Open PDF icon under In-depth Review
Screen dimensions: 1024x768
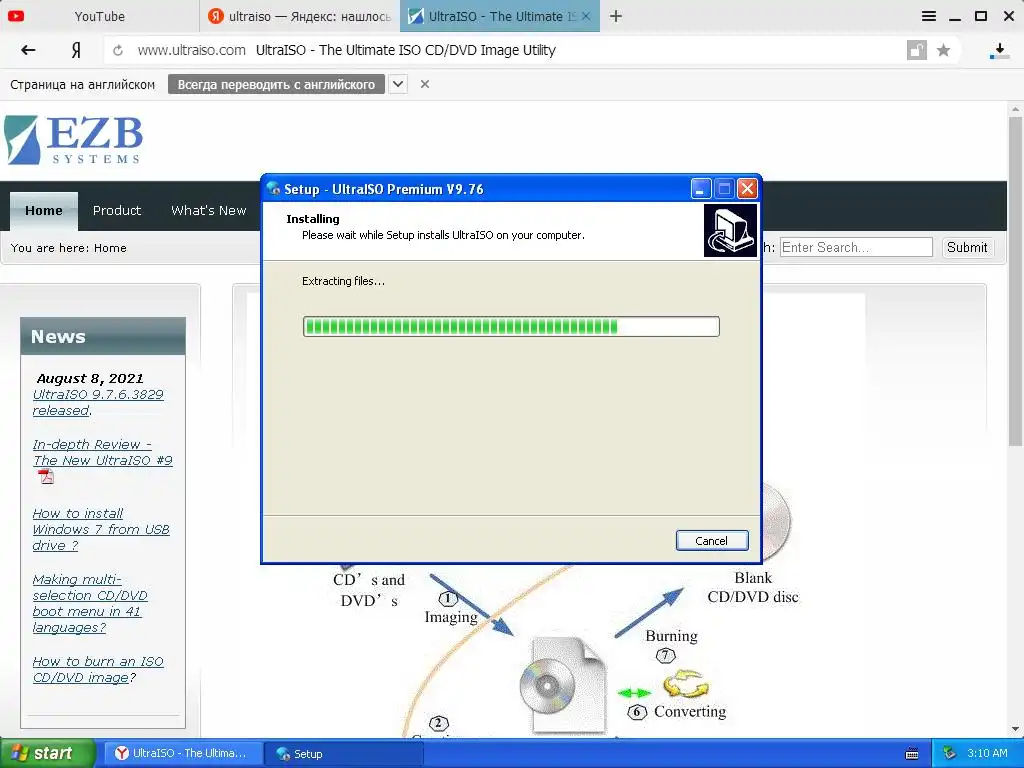46,477
